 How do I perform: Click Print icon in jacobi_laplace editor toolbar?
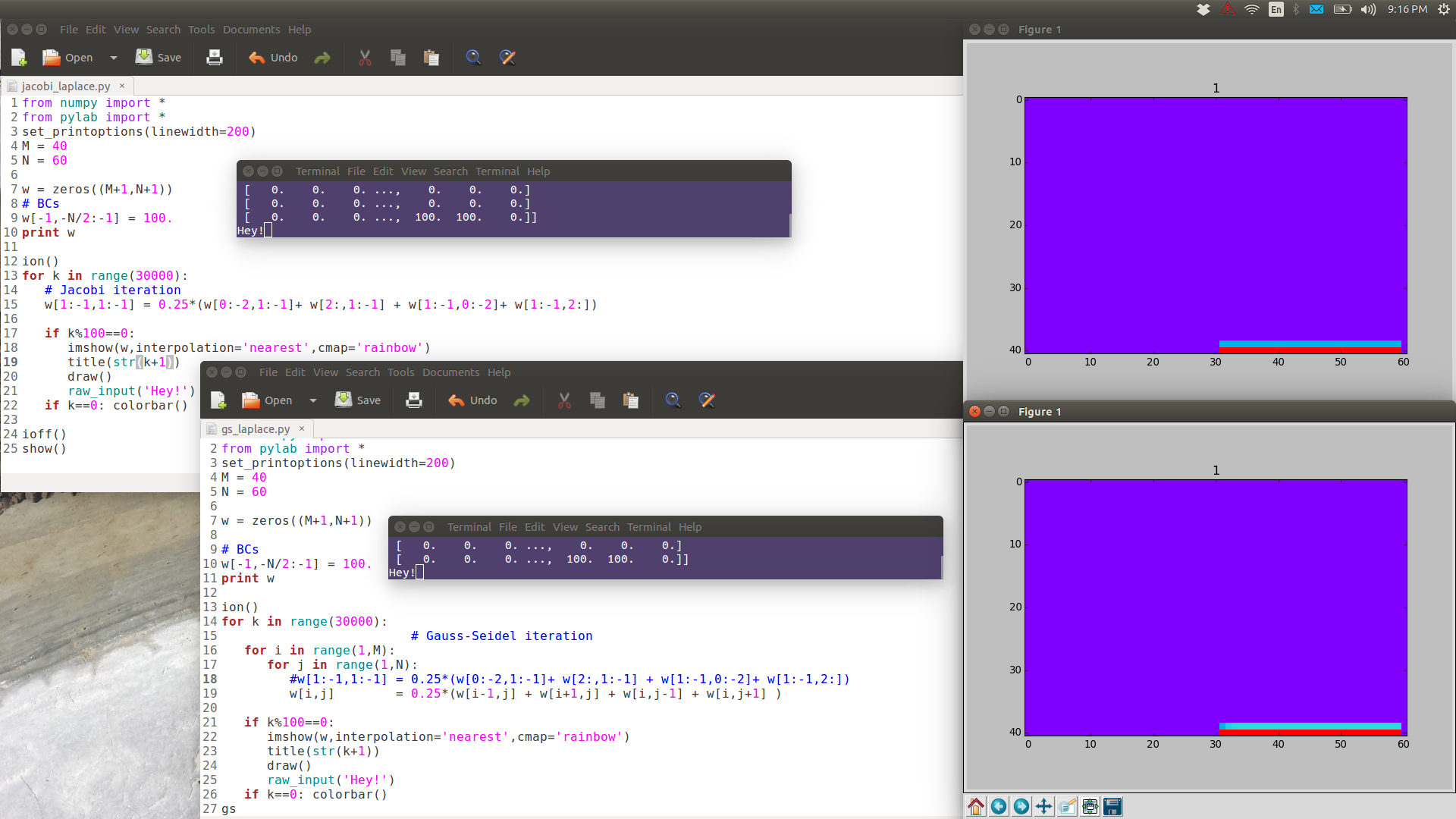coord(215,58)
